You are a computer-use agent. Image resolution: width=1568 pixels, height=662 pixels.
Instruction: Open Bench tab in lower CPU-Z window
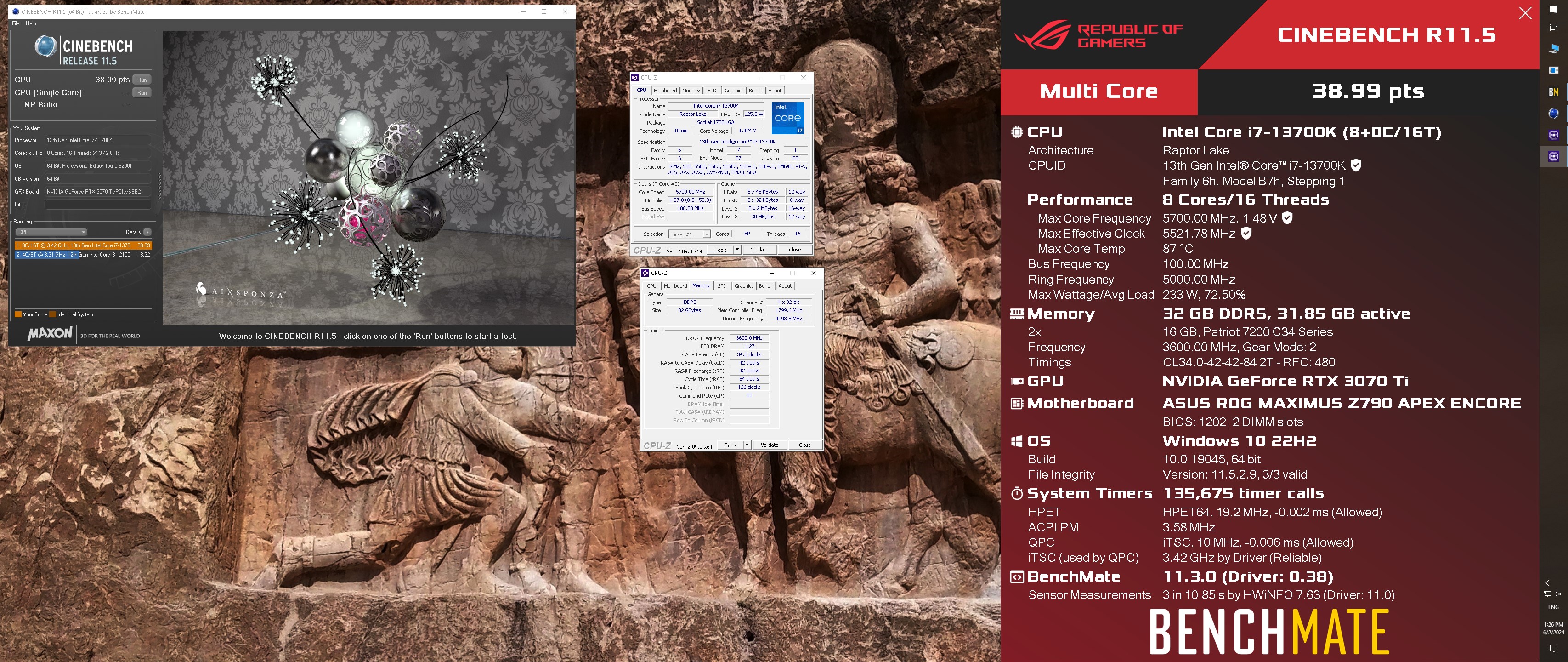point(766,285)
